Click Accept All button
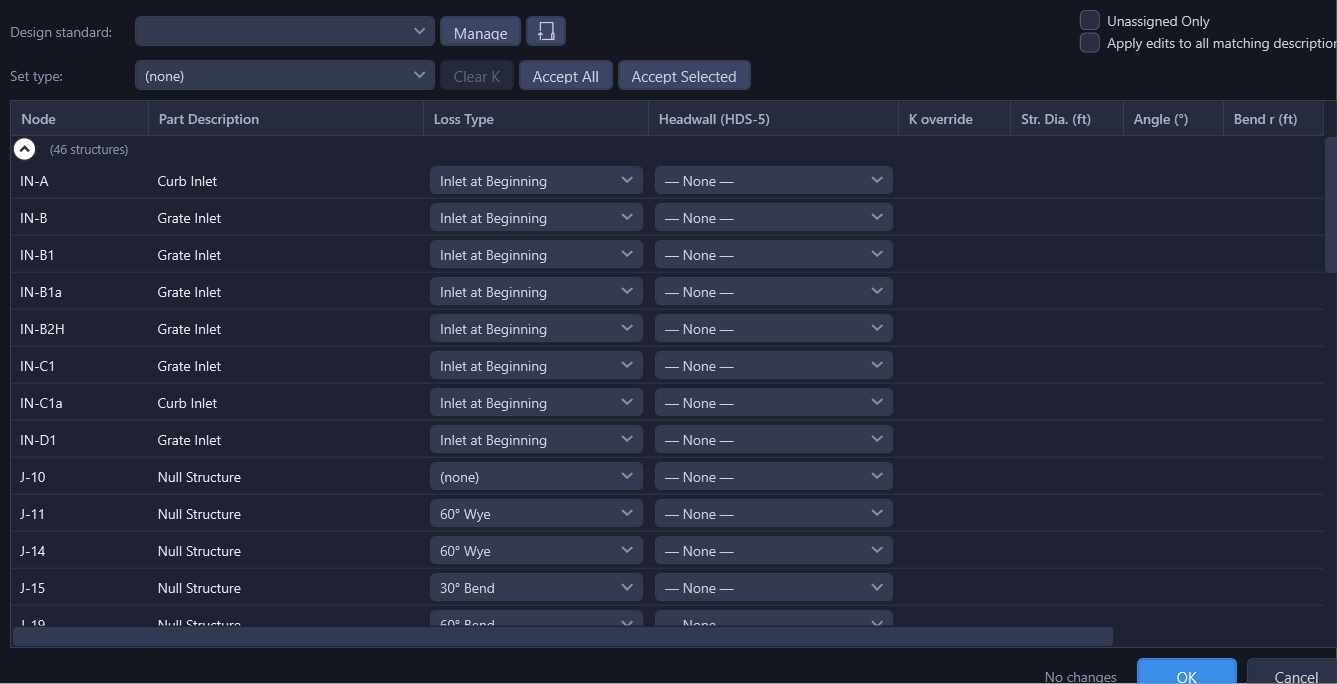 point(566,76)
